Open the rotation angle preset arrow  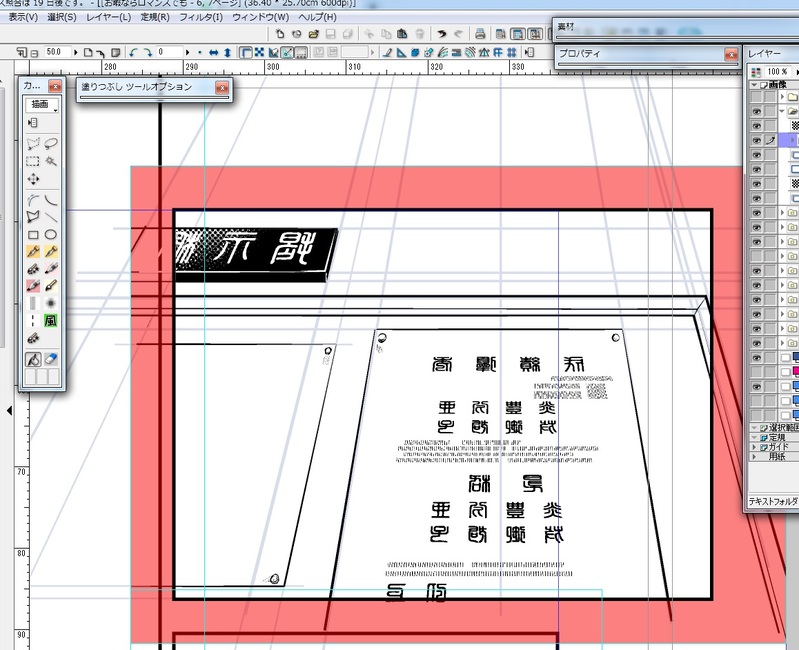pyautogui.click(x=188, y=52)
